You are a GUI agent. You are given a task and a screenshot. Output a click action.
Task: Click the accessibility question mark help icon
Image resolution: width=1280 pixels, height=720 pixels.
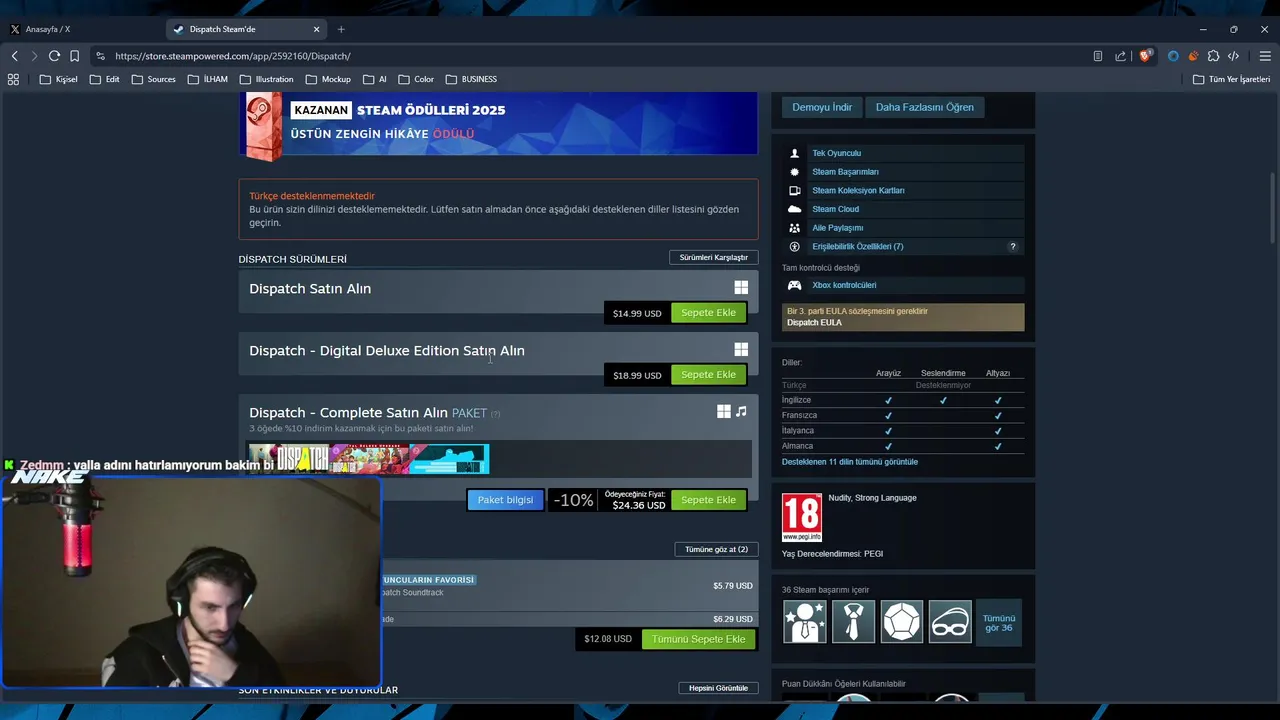coord(1012,246)
